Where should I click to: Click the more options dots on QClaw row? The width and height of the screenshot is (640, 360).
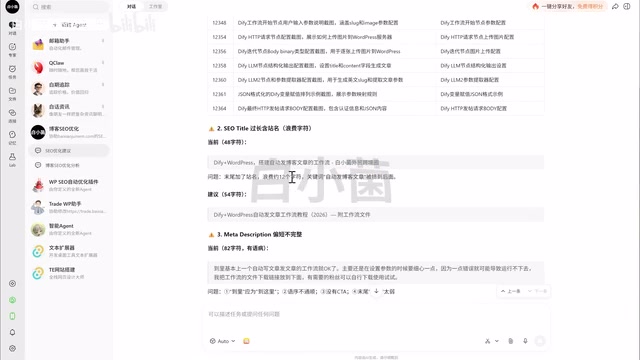point(103,62)
